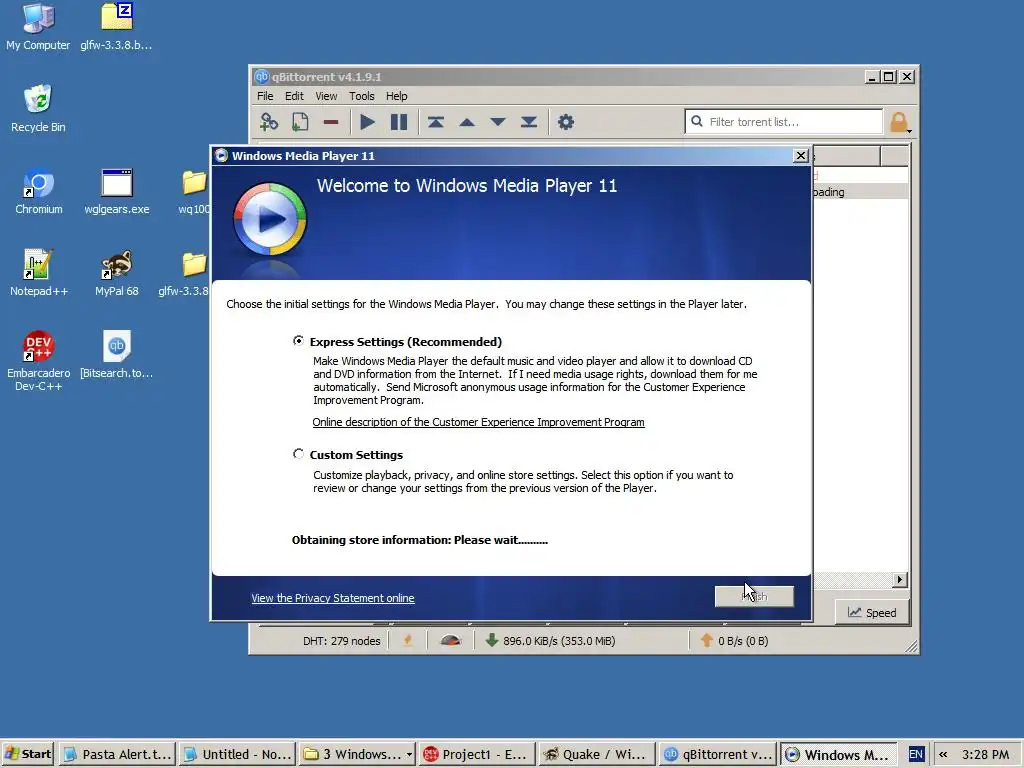The height and width of the screenshot is (768, 1024).
Task: Click the DHT: 279 nodes status text
Action: (342, 641)
